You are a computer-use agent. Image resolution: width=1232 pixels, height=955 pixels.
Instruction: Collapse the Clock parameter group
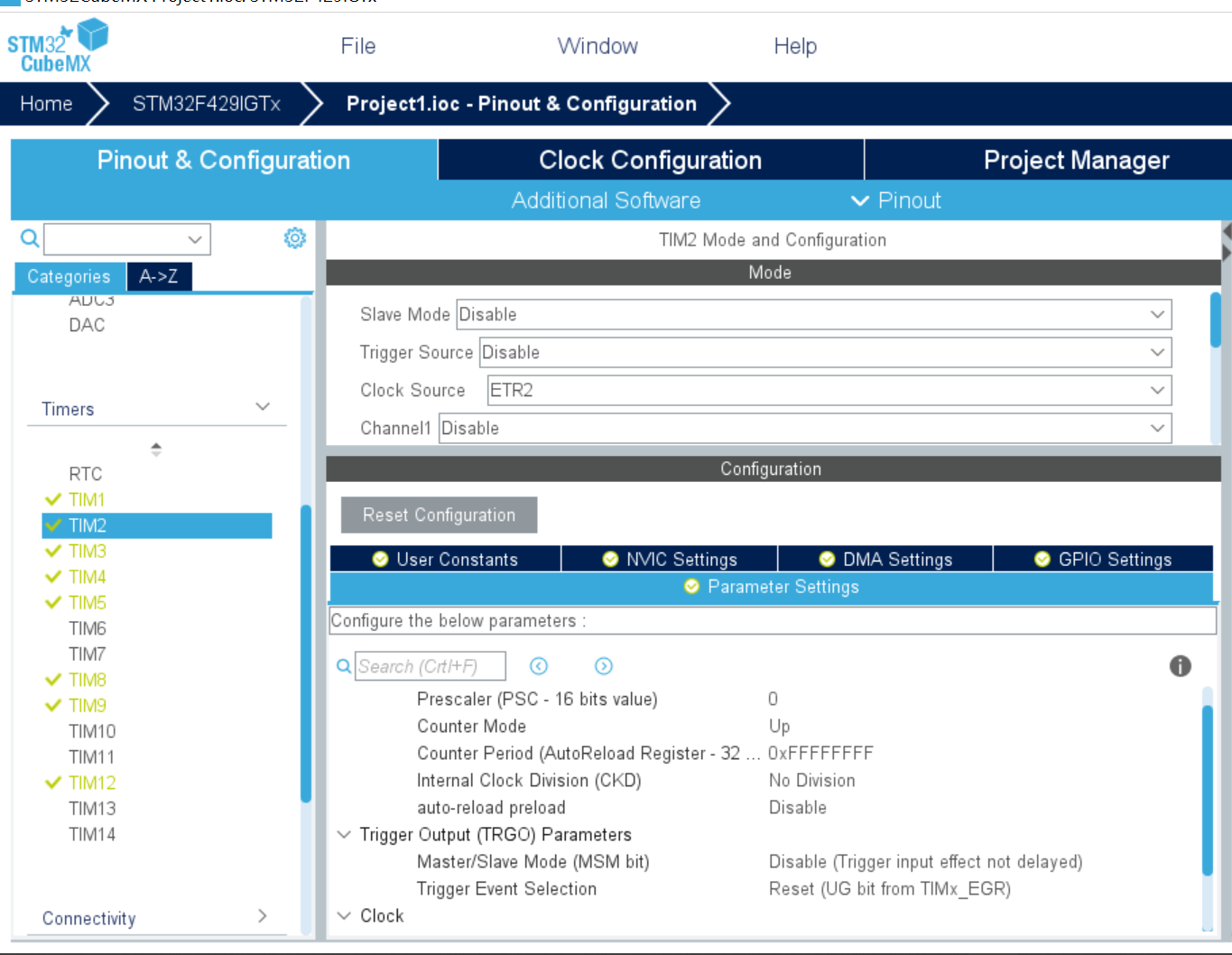(x=344, y=915)
